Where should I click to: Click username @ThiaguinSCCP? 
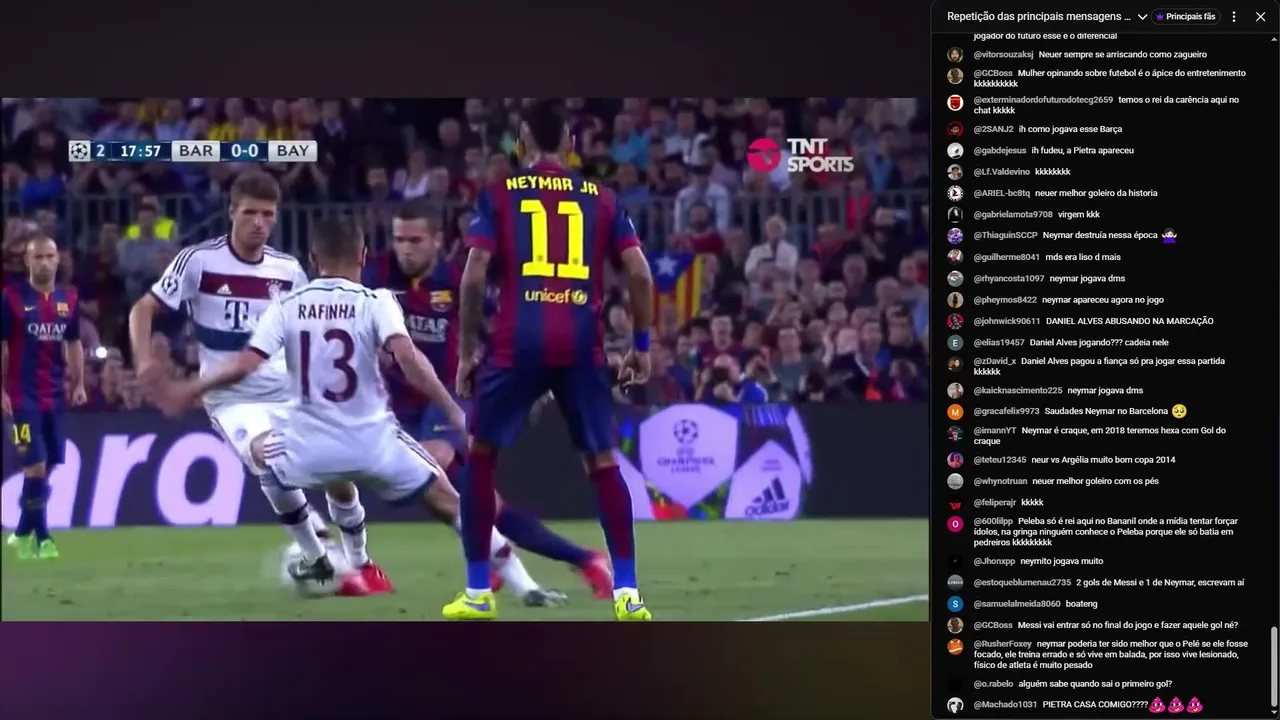point(1005,236)
